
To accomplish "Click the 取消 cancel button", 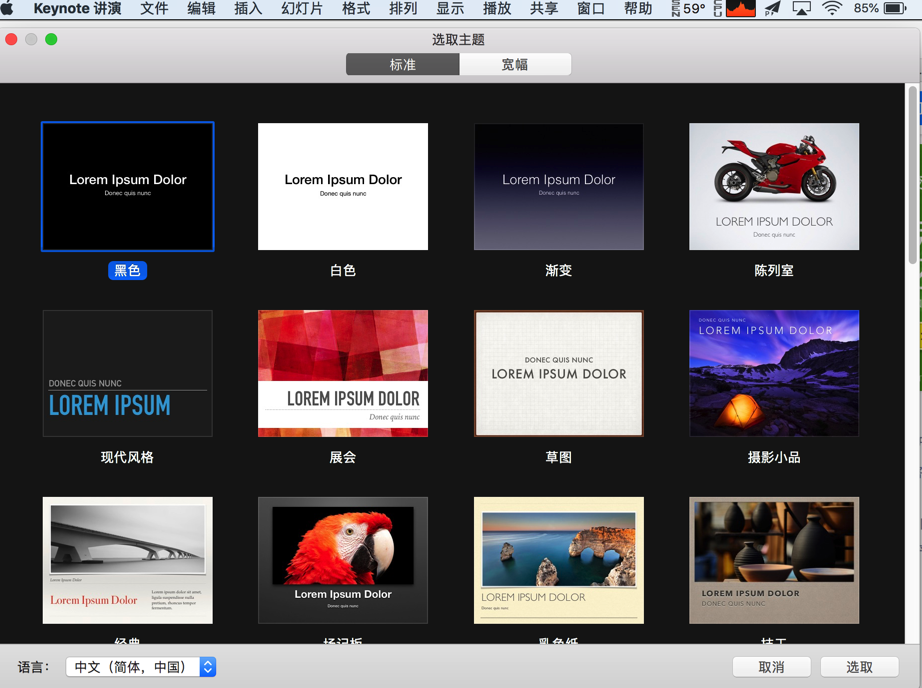I will (771, 667).
